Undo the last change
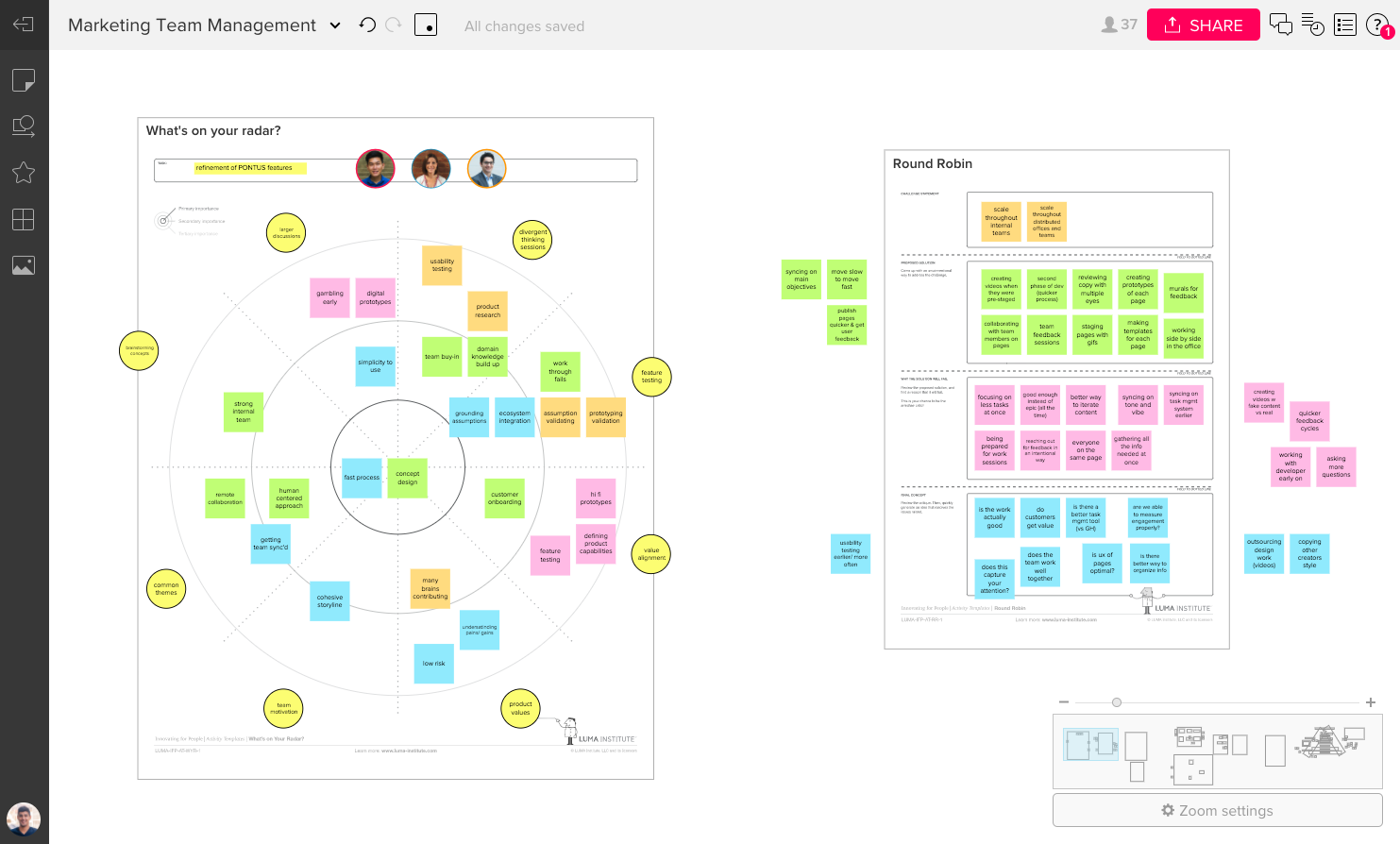 click(367, 25)
